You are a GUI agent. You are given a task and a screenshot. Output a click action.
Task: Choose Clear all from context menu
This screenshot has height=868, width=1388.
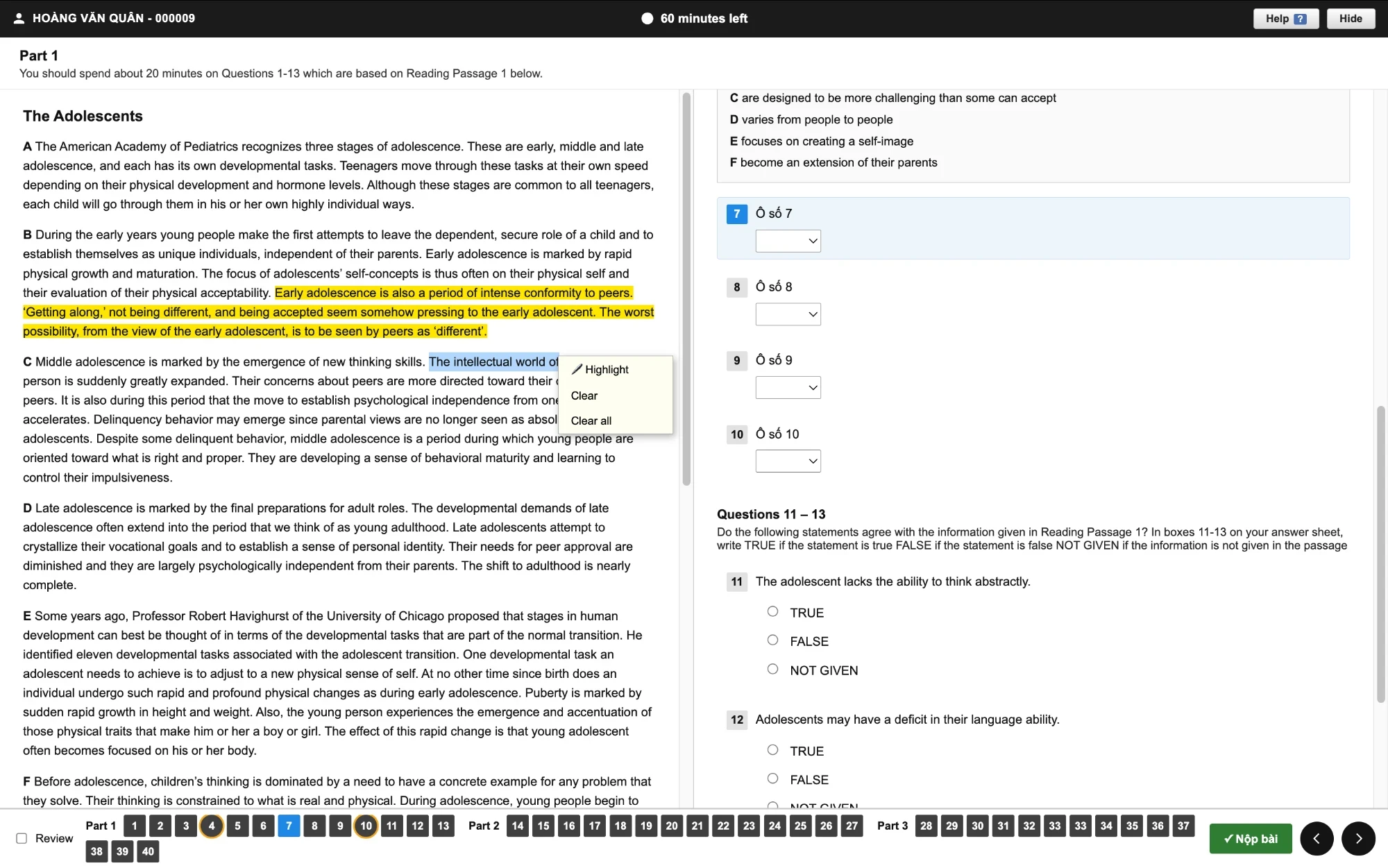tap(591, 420)
